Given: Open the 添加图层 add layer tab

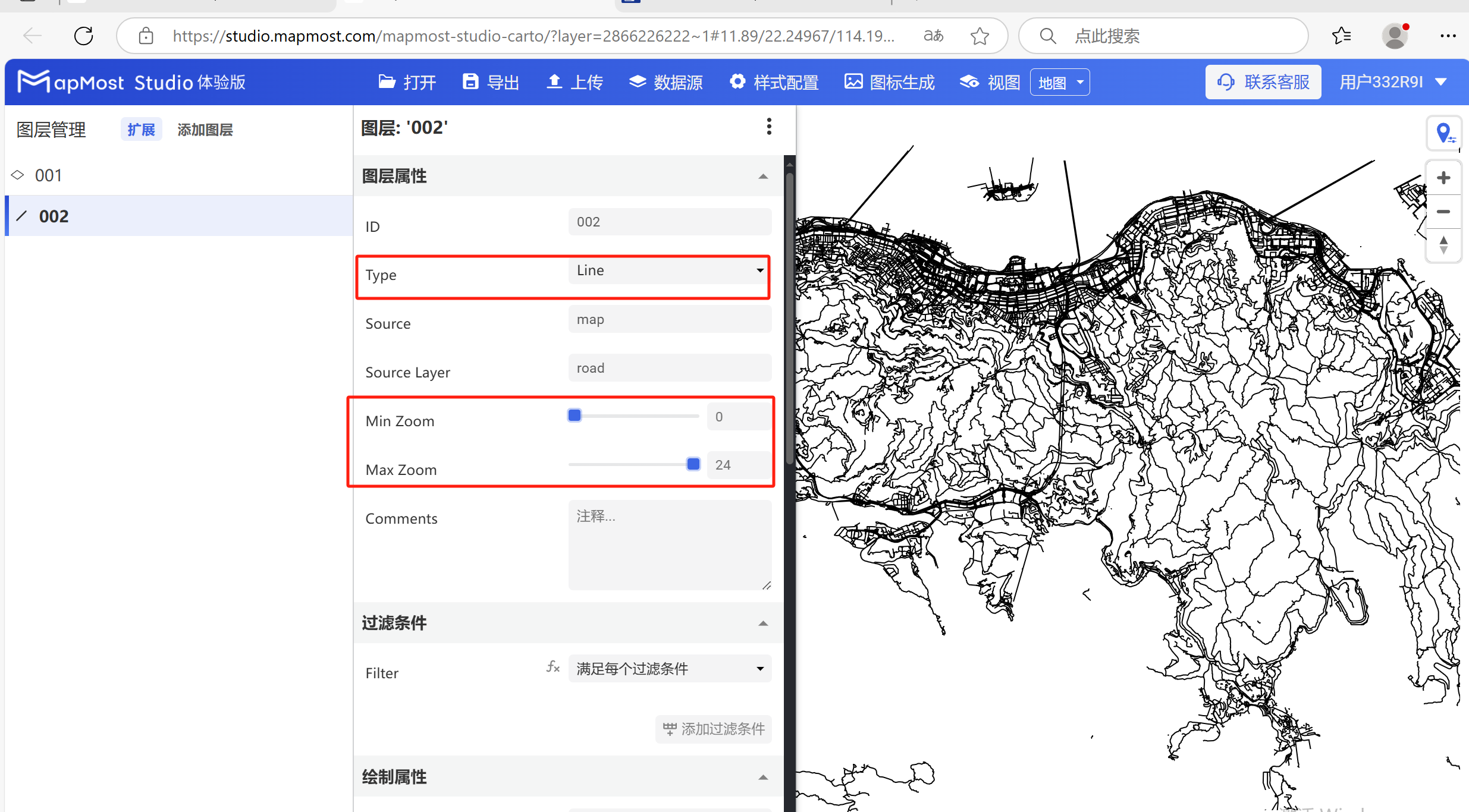Looking at the screenshot, I should [205, 129].
